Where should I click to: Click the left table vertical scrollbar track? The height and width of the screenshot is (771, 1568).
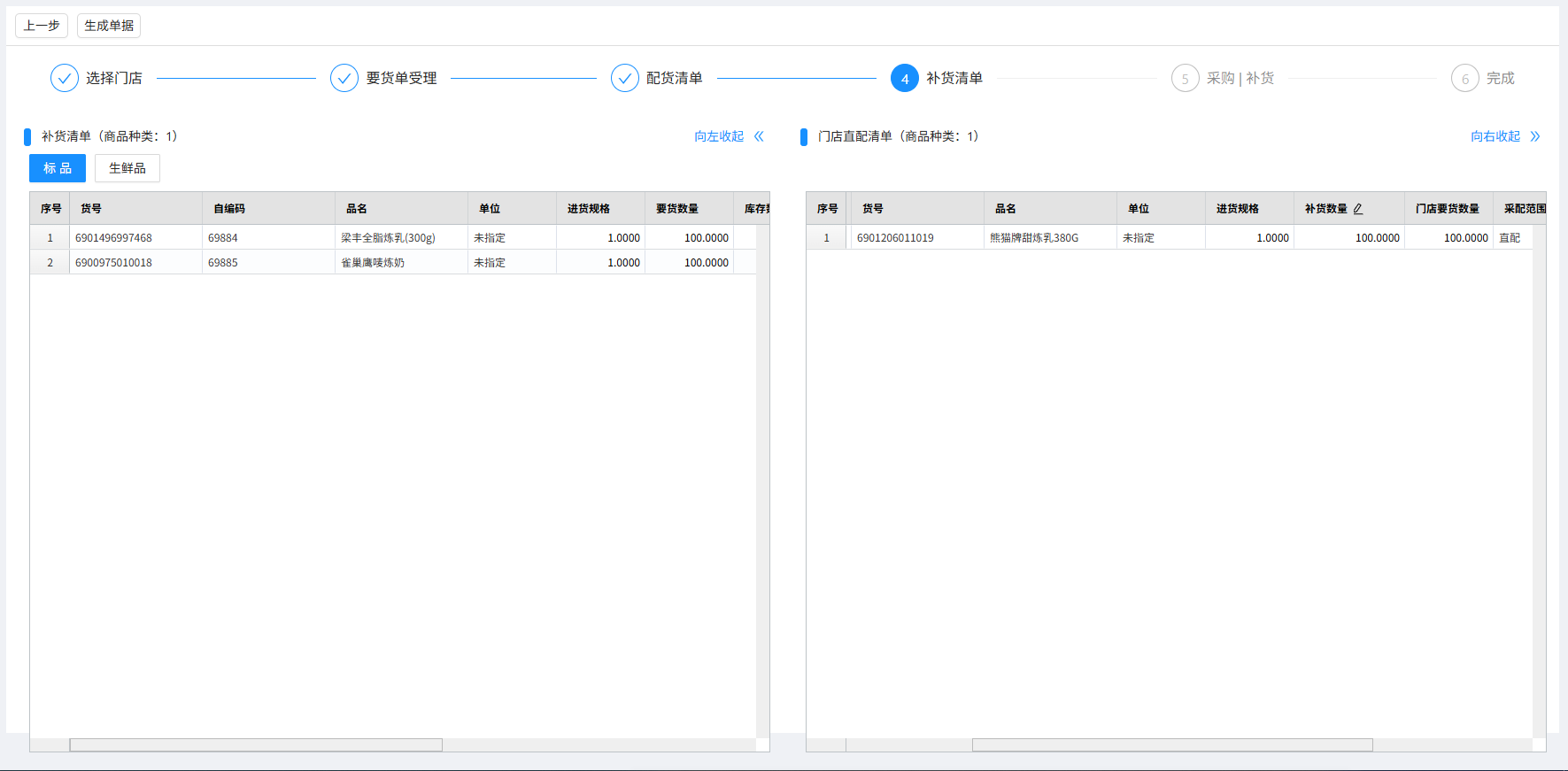click(763, 482)
